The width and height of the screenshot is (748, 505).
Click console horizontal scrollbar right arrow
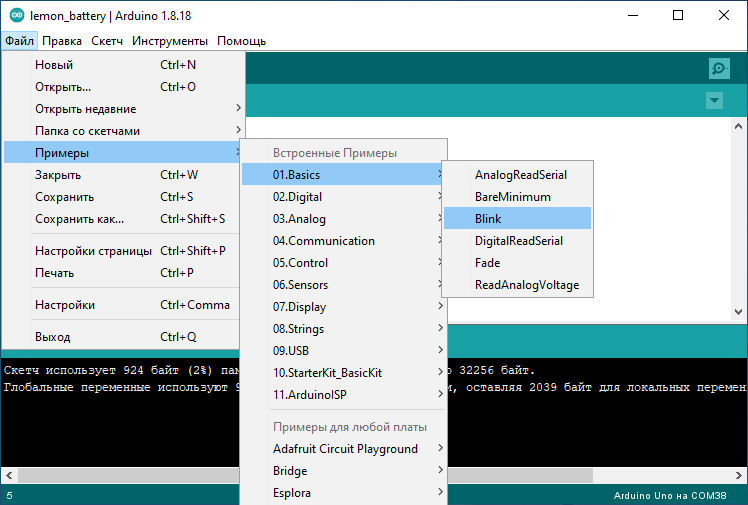pos(738,475)
